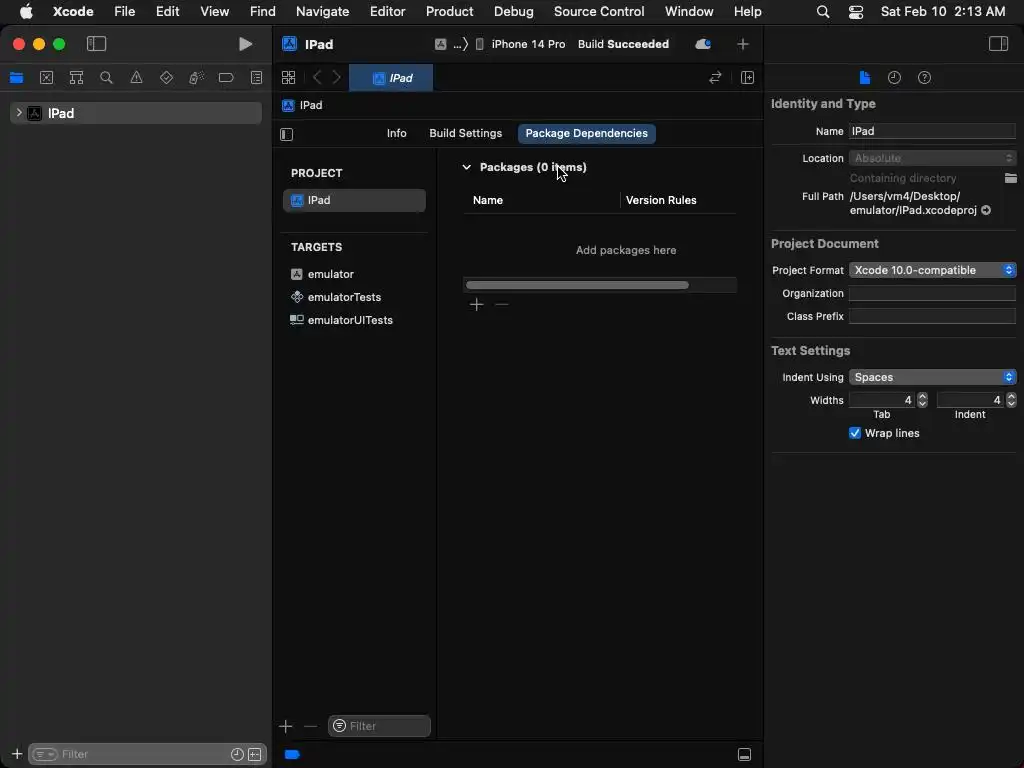Hide the inspector panel in the toolbar

tap(998, 44)
